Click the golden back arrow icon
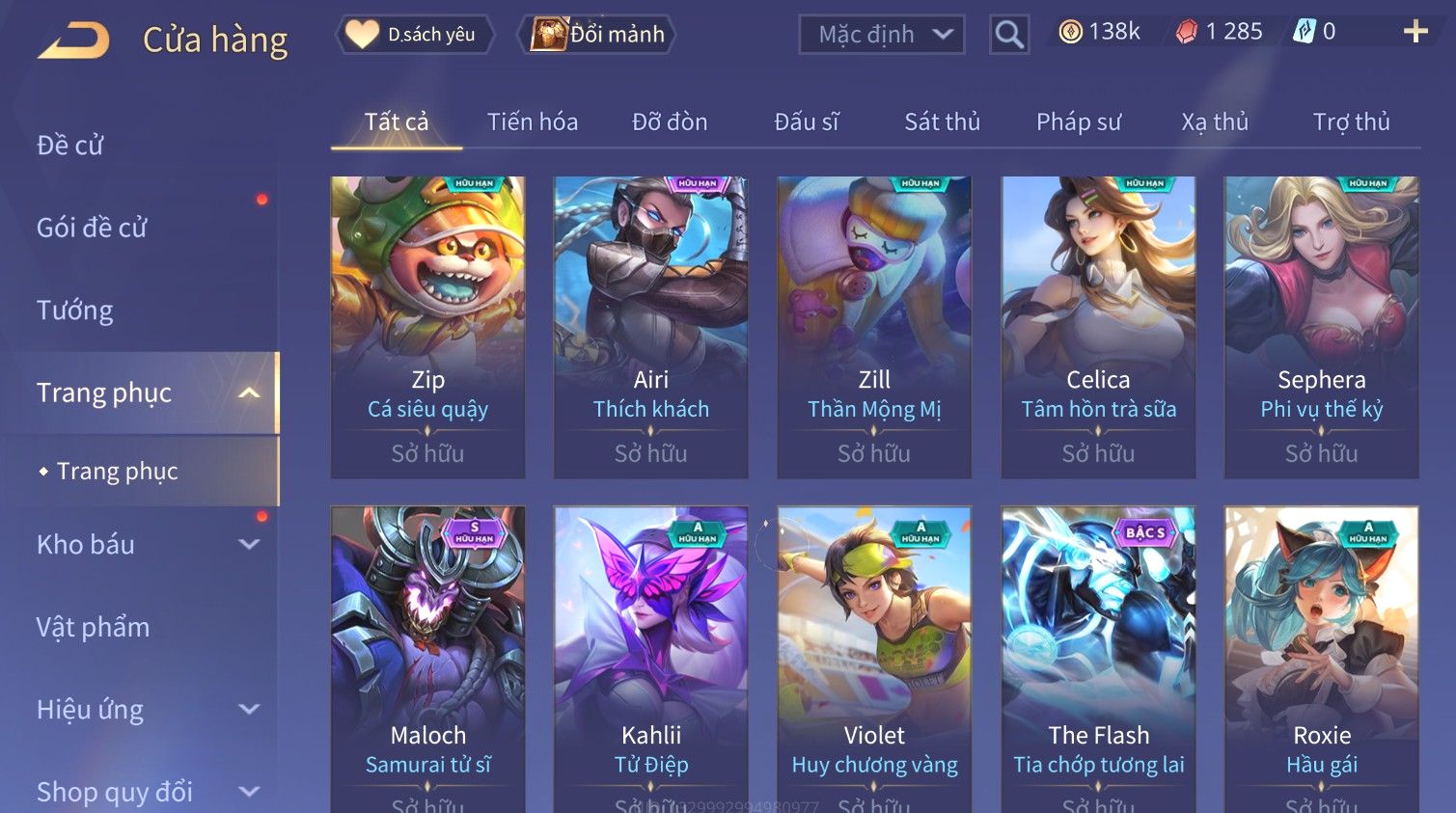1456x813 pixels. click(74, 41)
